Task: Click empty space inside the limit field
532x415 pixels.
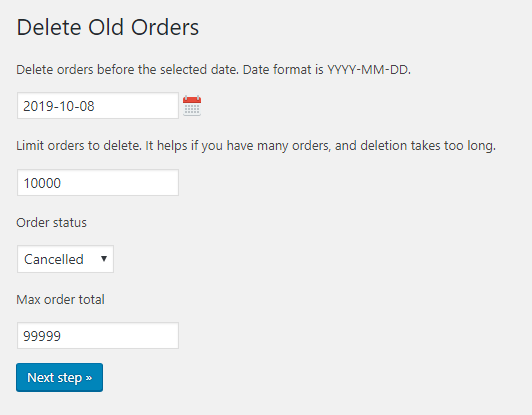Action: coord(119,183)
